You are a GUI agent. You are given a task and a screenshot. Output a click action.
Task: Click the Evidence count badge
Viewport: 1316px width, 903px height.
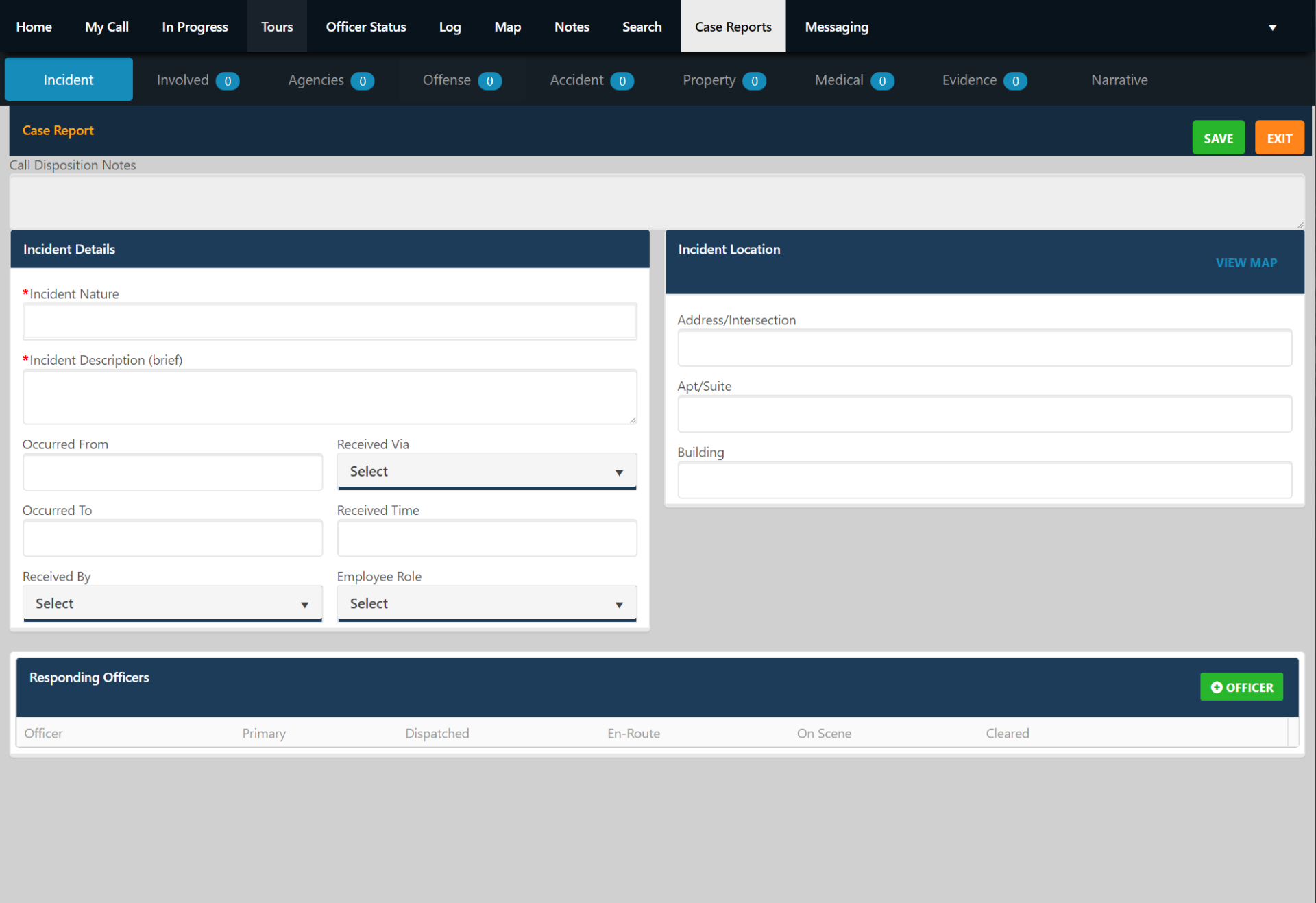pos(1016,80)
